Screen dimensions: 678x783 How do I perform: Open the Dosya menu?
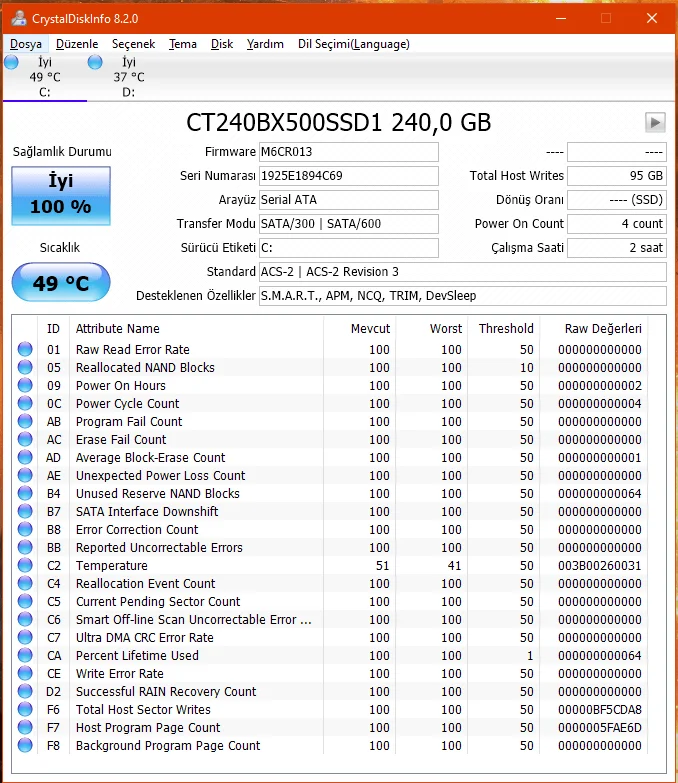[x=26, y=44]
